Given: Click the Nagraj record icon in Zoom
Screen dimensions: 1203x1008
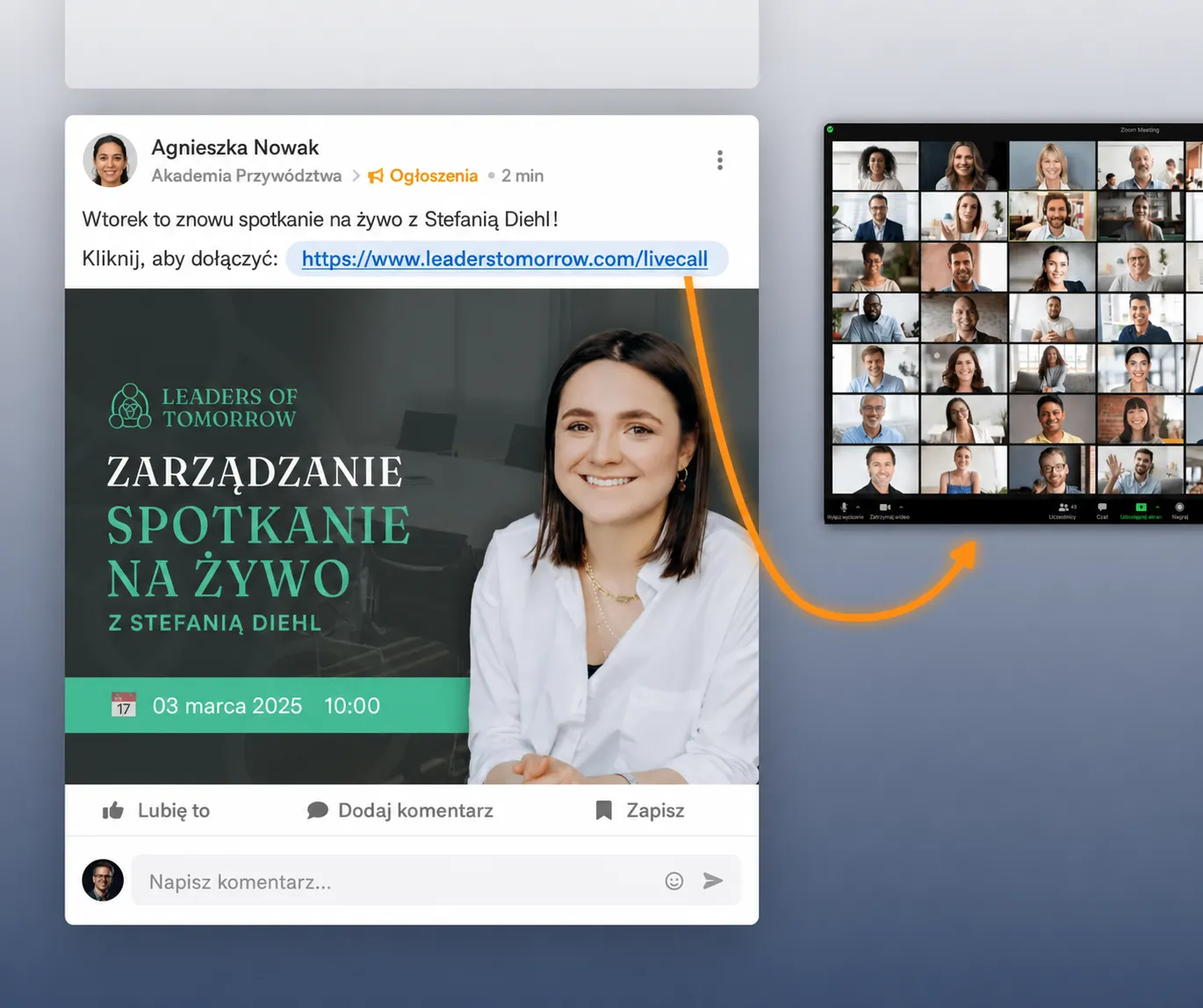Looking at the screenshot, I should pyautogui.click(x=1179, y=507).
